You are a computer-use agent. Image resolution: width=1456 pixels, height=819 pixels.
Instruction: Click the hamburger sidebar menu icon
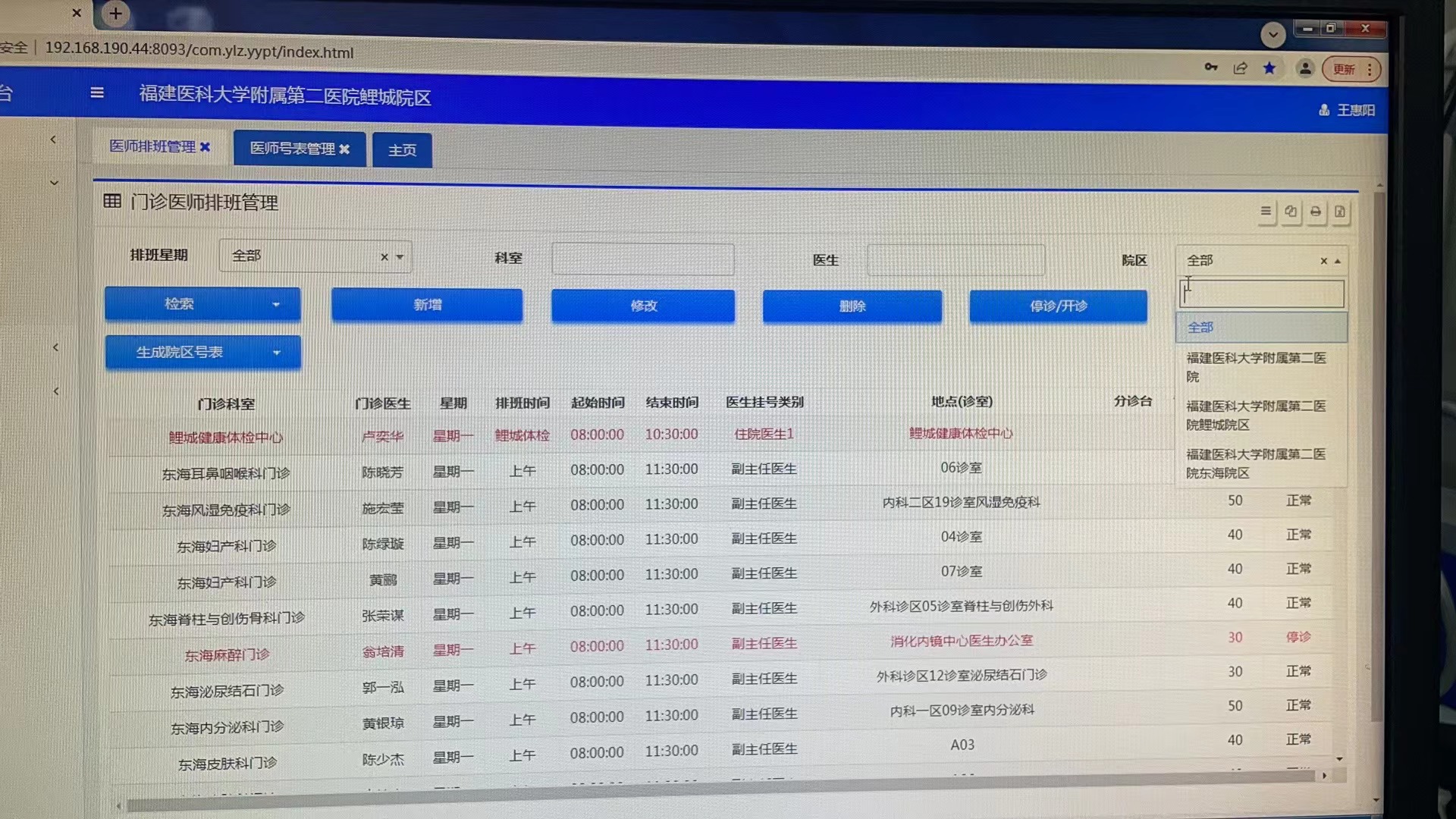[97, 93]
